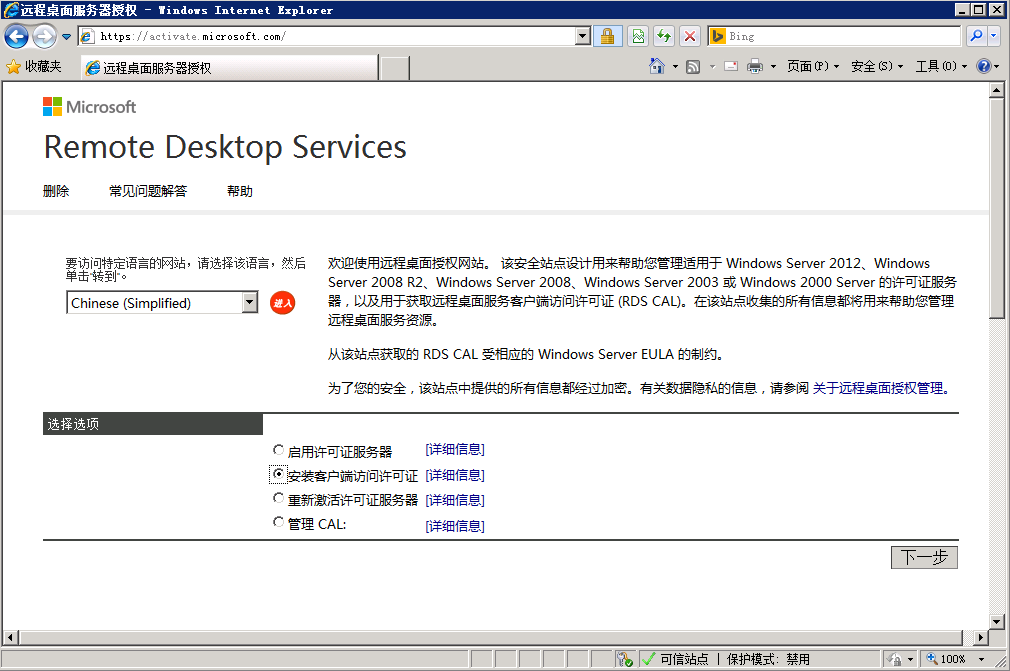The width and height of the screenshot is (1010, 671).
Task: Click the Home page icon
Action: 656,66
